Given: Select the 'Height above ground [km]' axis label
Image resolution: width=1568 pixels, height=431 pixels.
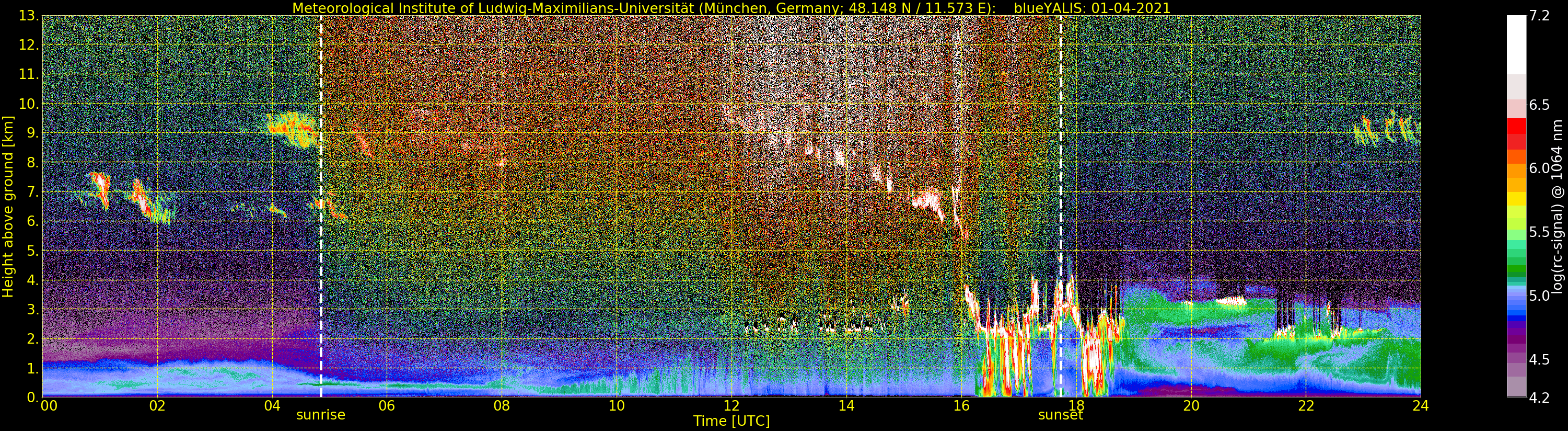Looking at the screenshot, I should 8,206.
